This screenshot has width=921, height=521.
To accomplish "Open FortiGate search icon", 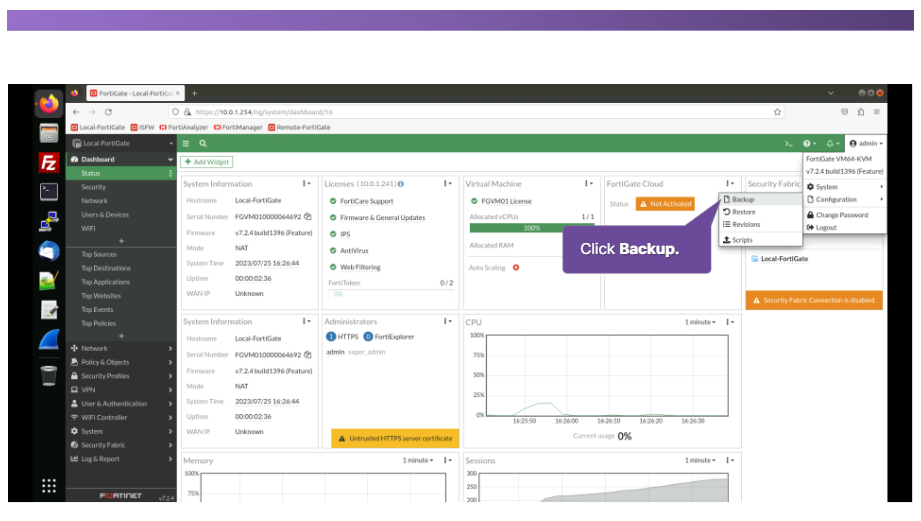I will [203, 143].
